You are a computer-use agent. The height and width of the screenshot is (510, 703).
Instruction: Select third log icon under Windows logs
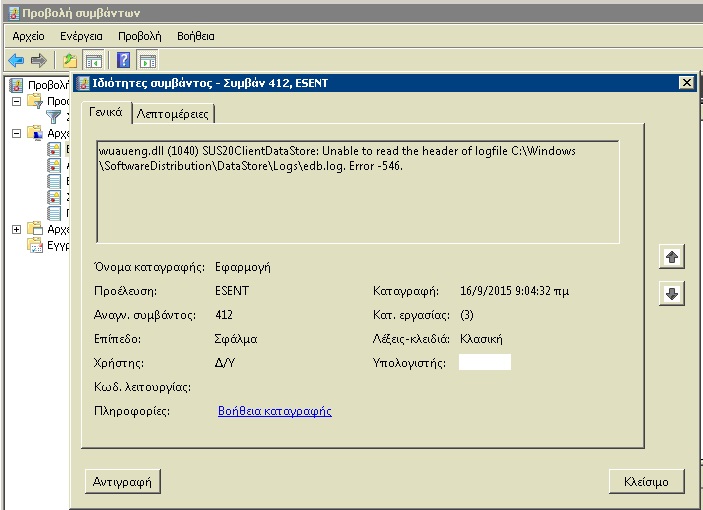(54, 181)
